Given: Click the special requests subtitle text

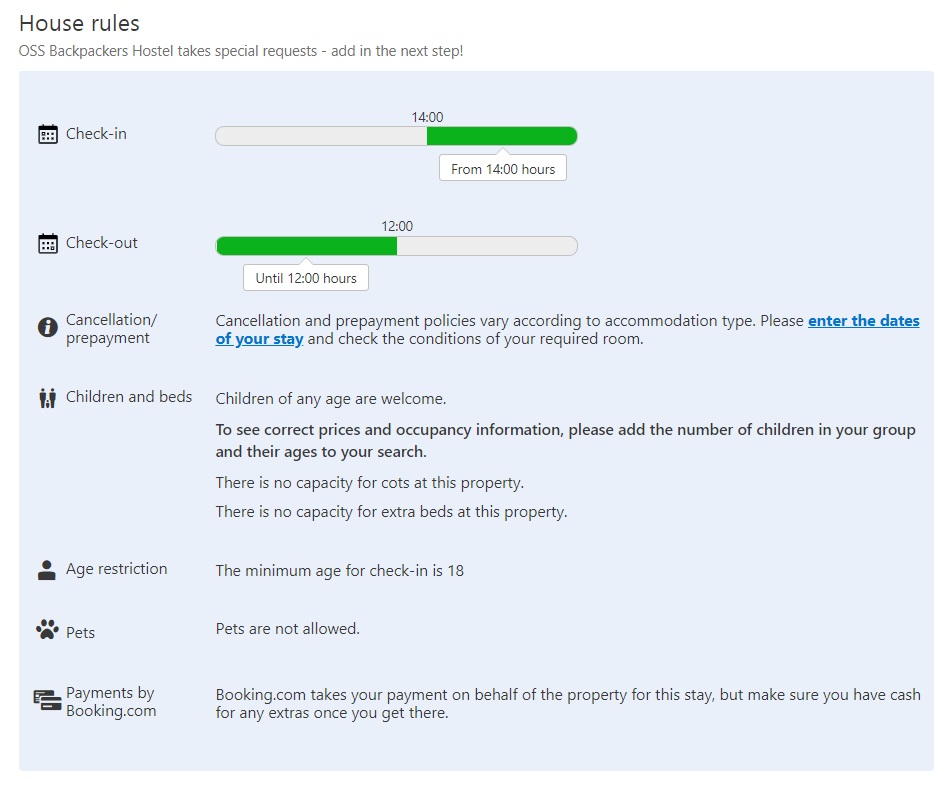Looking at the screenshot, I should point(241,50).
